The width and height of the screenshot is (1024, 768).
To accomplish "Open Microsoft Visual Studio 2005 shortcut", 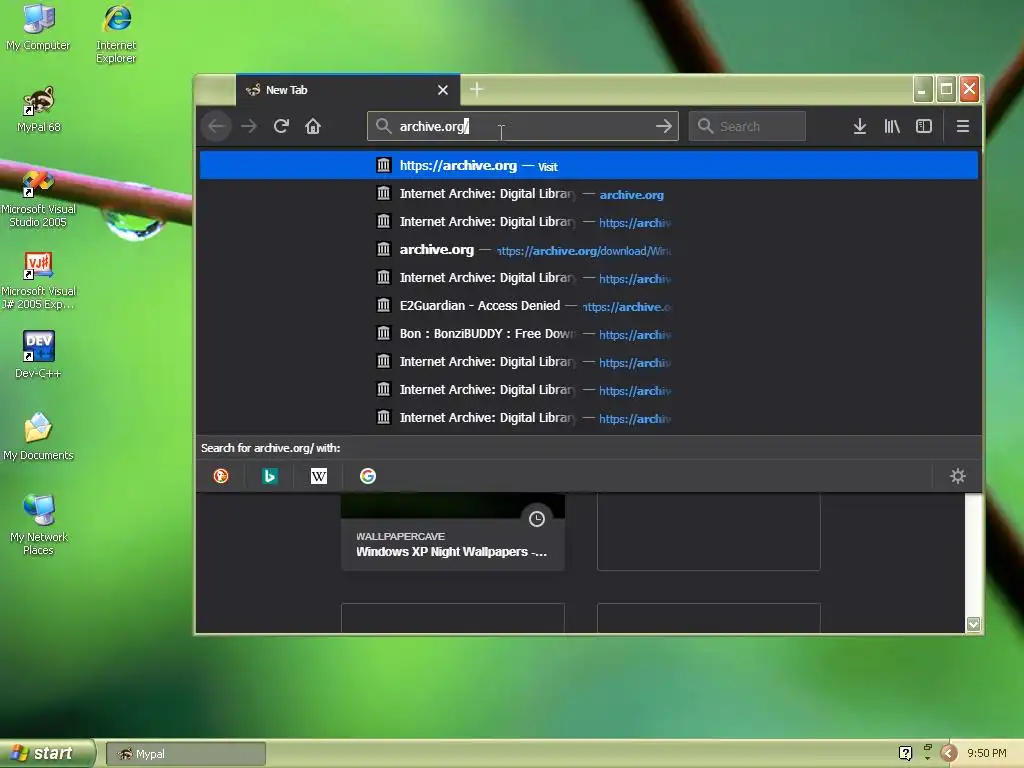I will (38, 199).
